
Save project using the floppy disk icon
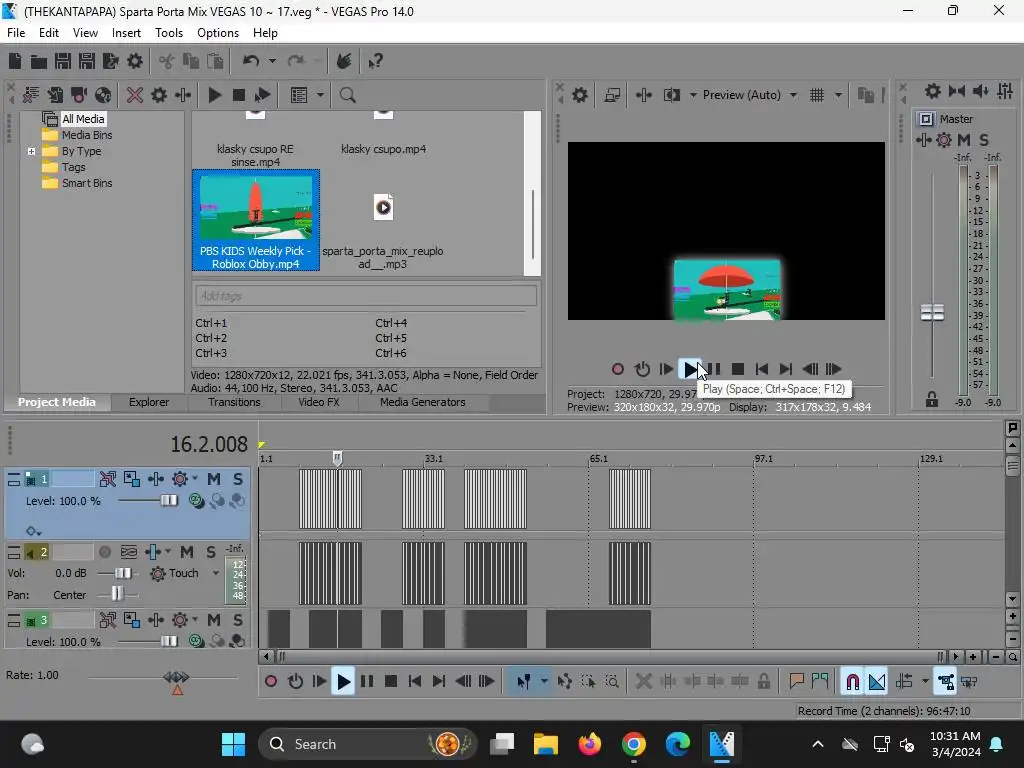(x=63, y=61)
